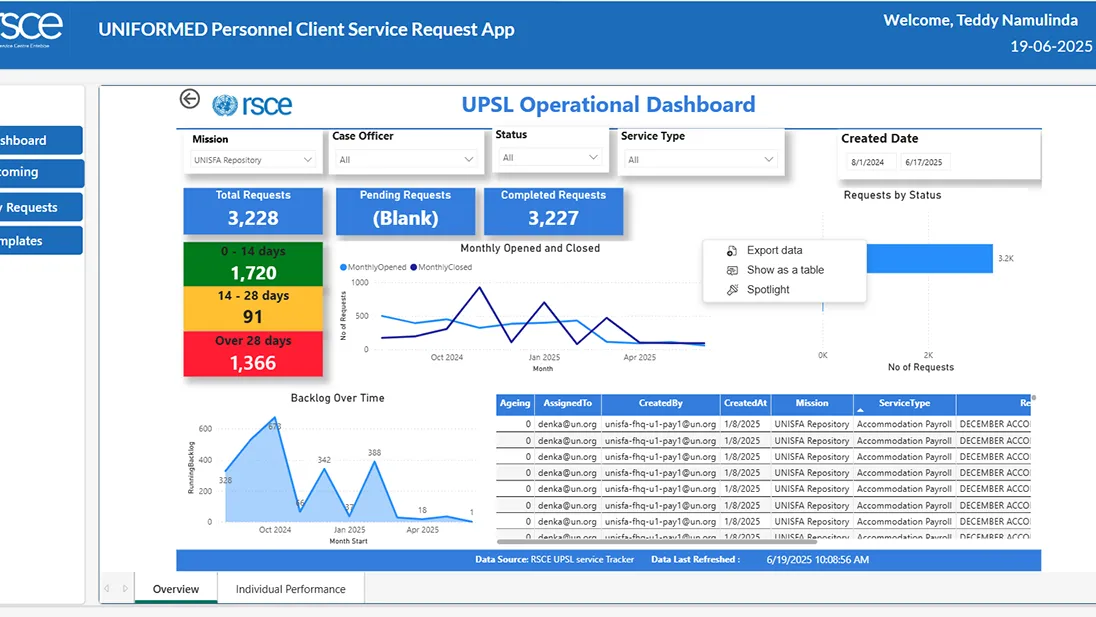Open the Case Officer dropdown

(x=406, y=160)
